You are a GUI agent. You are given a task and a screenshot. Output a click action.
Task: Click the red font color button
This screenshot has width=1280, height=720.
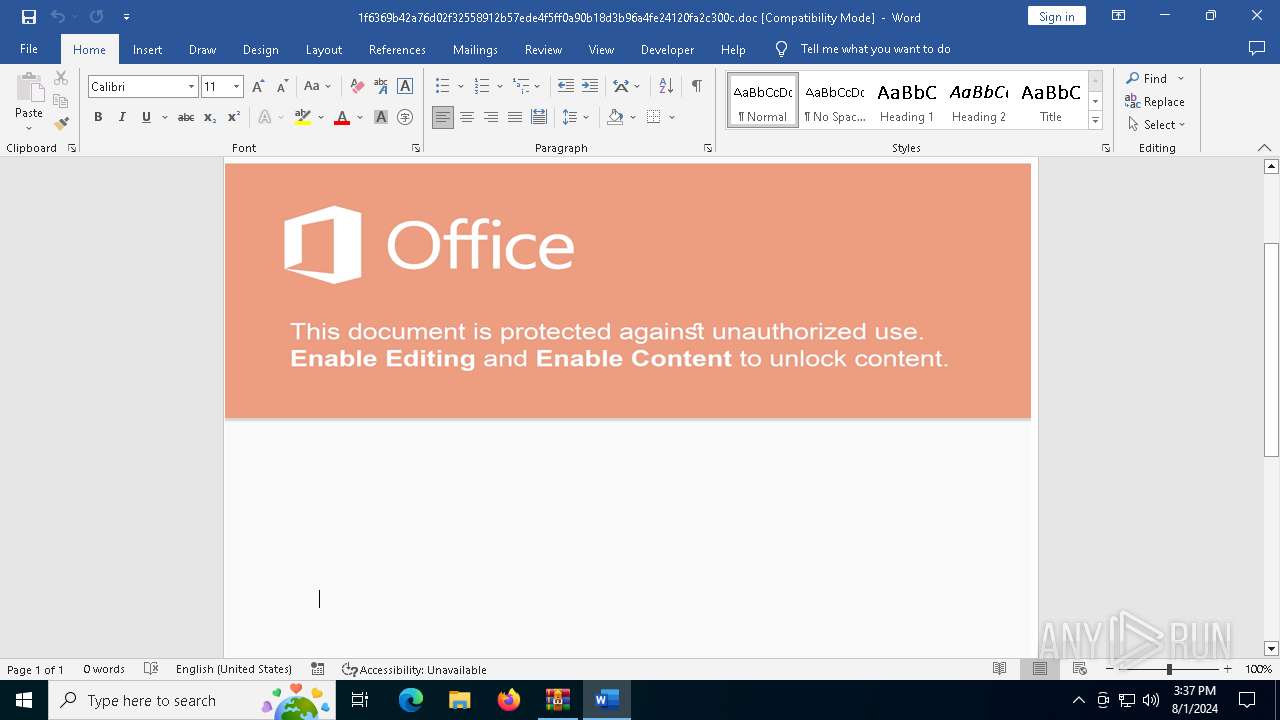click(342, 117)
